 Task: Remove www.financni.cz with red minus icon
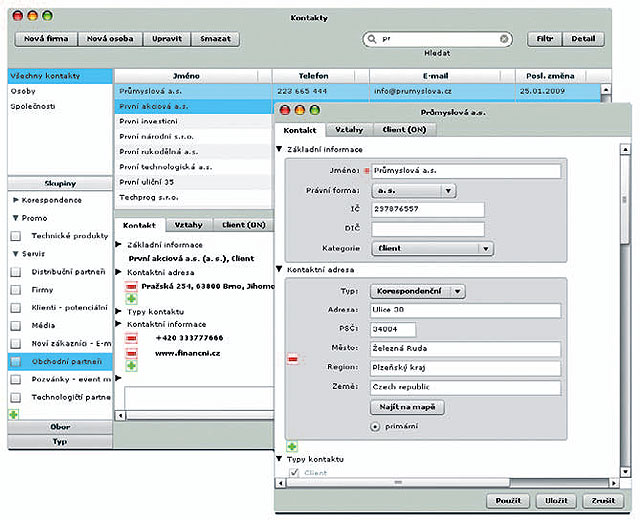(x=131, y=353)
